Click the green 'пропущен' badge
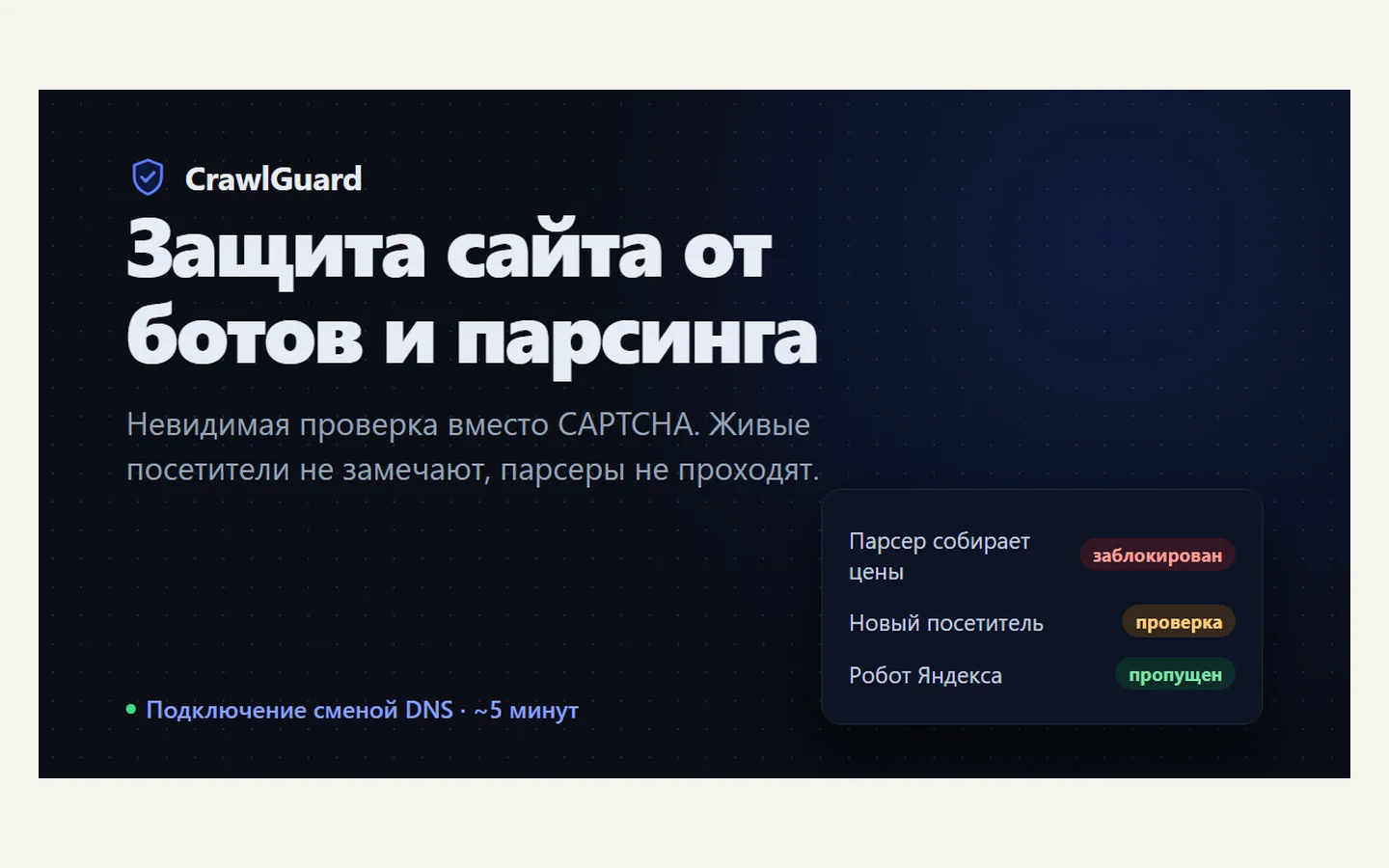1389x868 pixels. click(x=1175, y=674)
